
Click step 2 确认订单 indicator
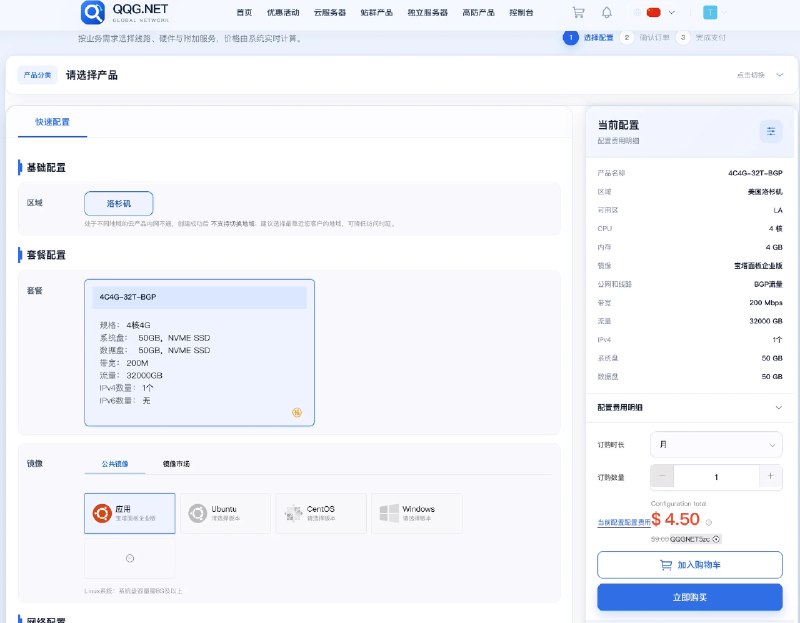[x=645, y=37]
